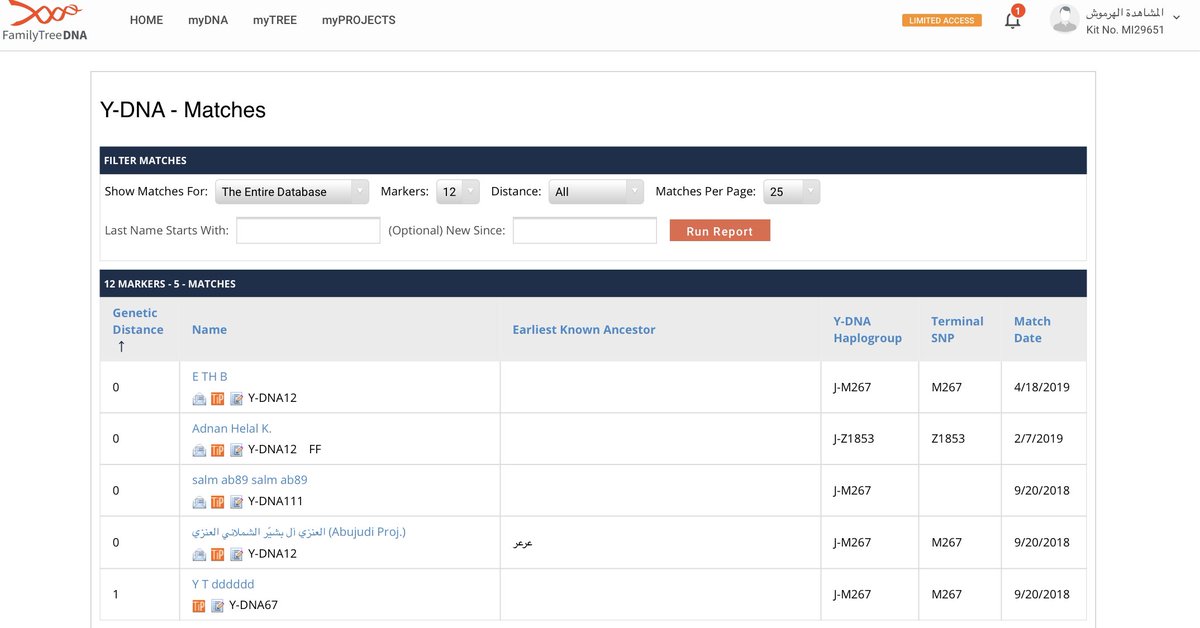Click the Genetic Distance sort arrow
The image size is (1200, 628).
tap(121, 347)
